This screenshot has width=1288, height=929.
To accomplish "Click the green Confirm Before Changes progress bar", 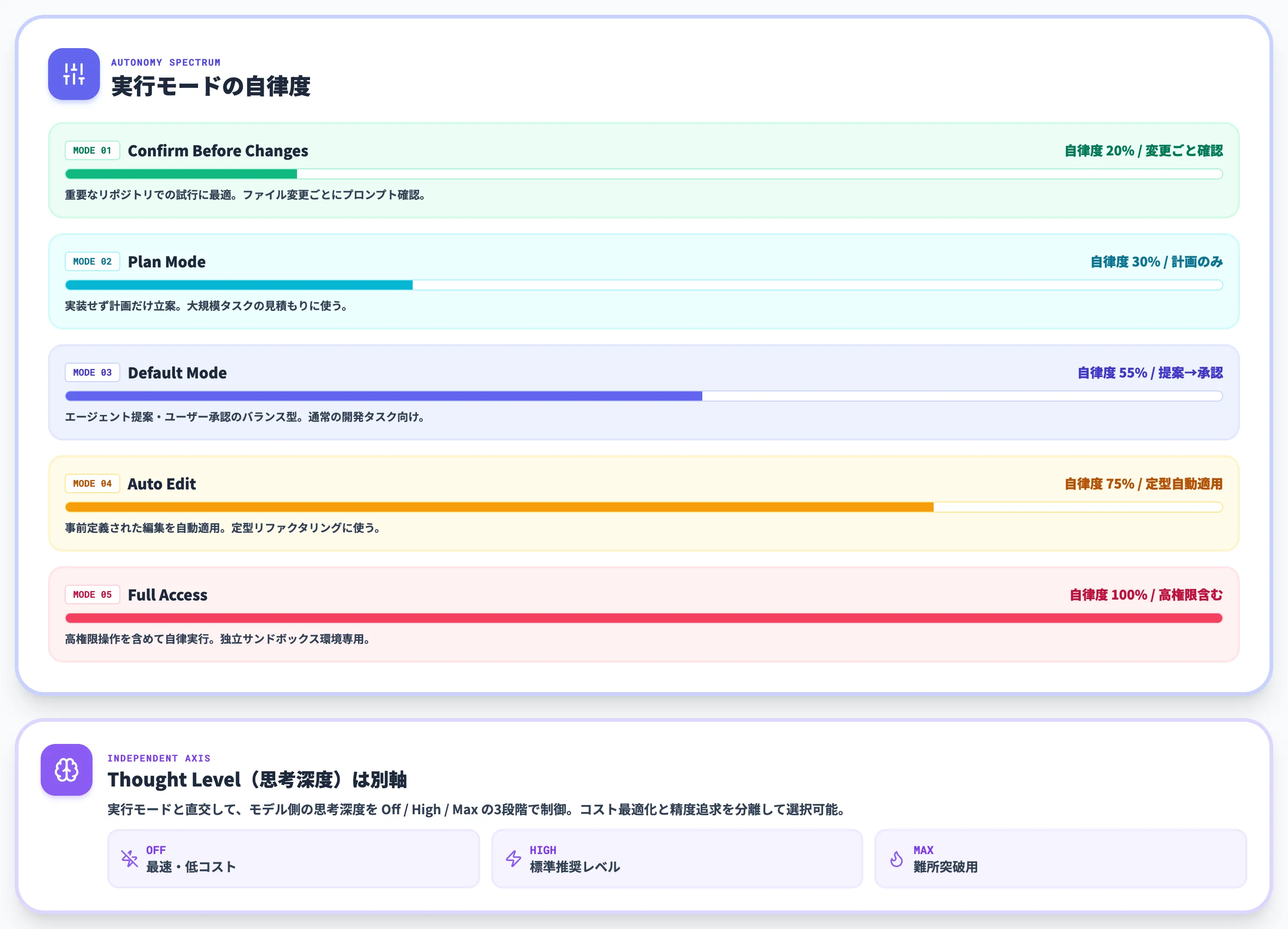I will (x=644, y=174).
